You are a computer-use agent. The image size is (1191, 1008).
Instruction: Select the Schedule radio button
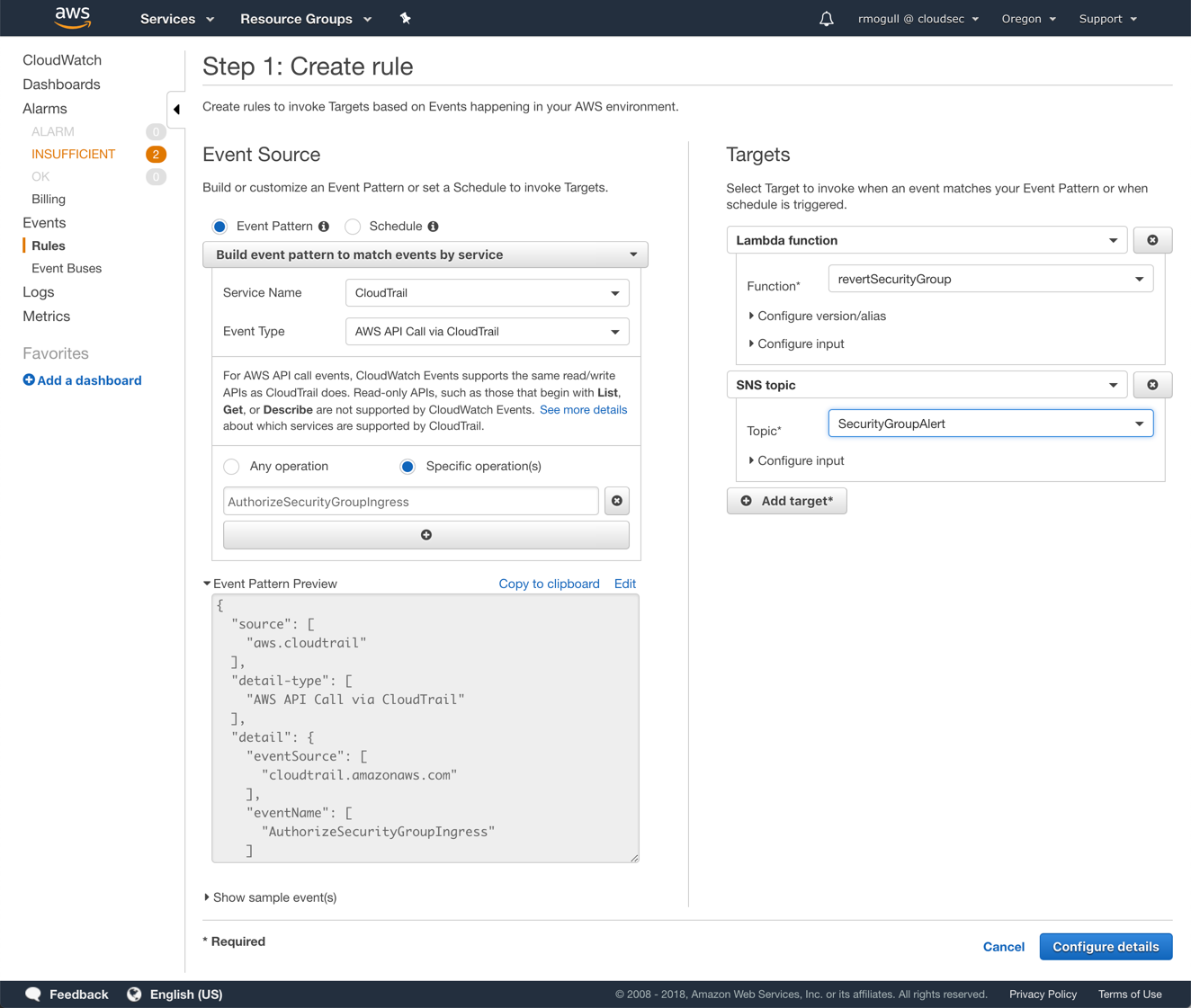(353, 227)
